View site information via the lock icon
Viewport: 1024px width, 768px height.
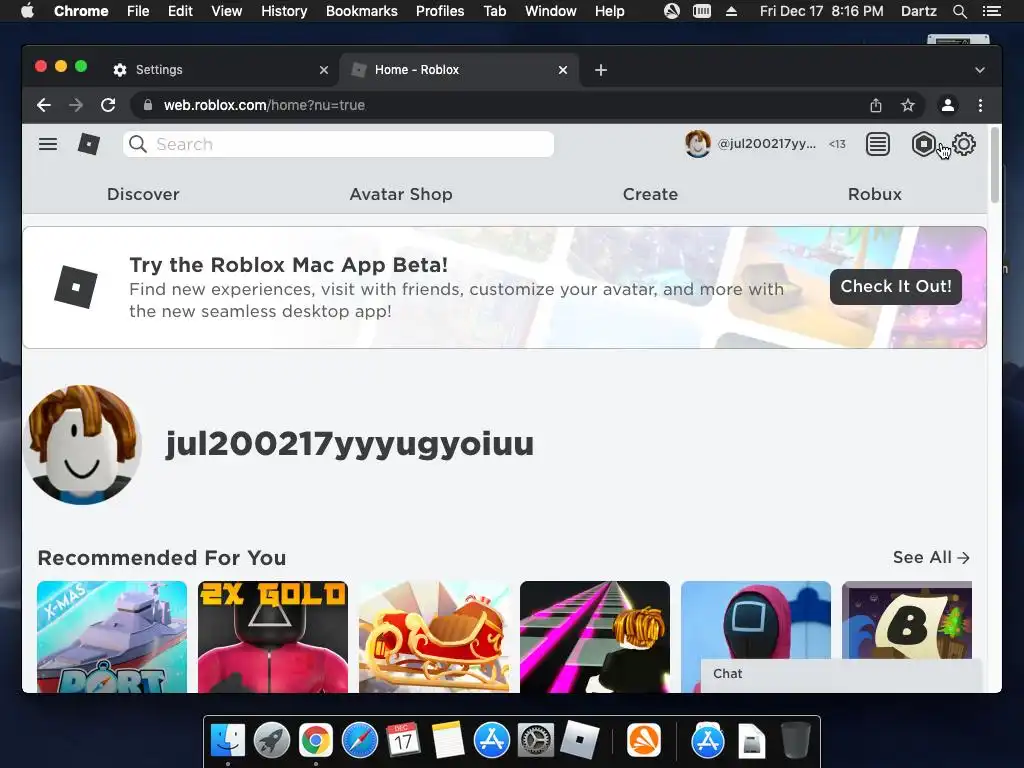click(148, 105)
